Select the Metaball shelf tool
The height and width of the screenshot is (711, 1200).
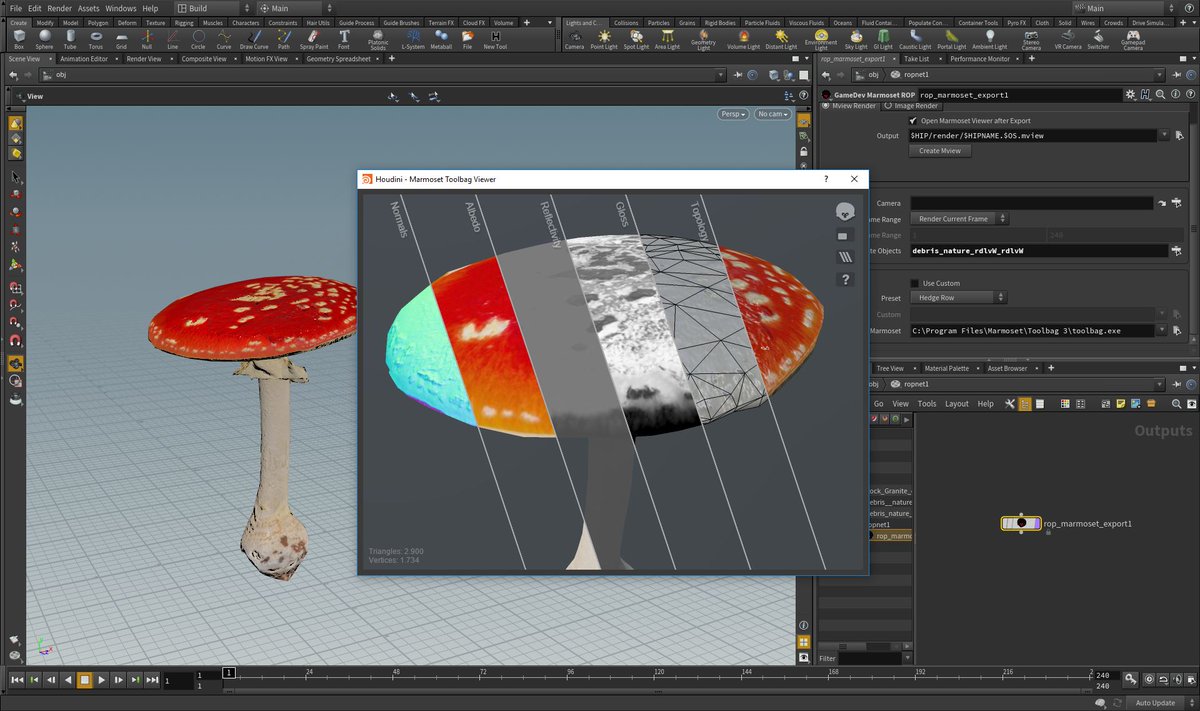tap(441, 39)
